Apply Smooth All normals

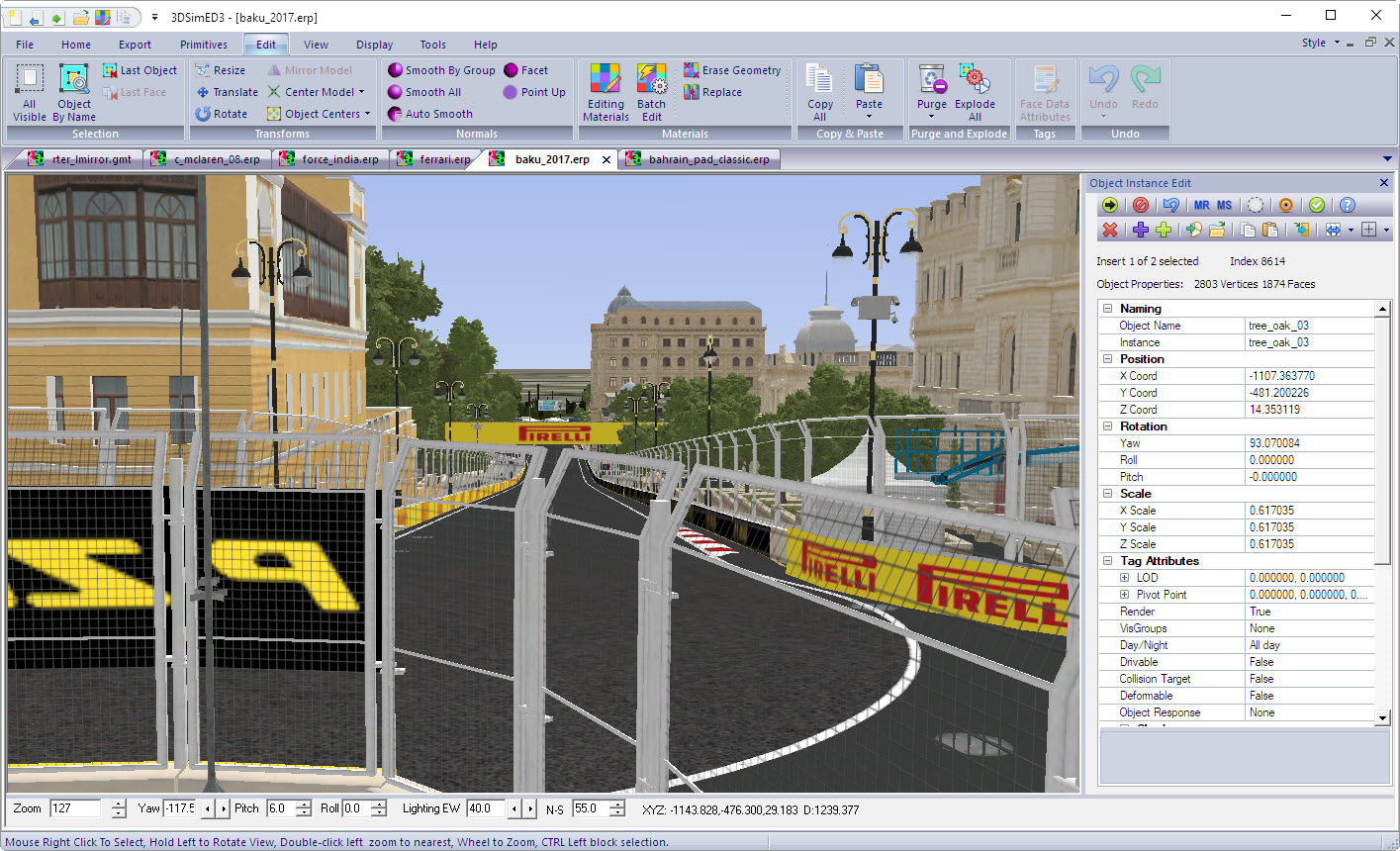tap(424, 92)
